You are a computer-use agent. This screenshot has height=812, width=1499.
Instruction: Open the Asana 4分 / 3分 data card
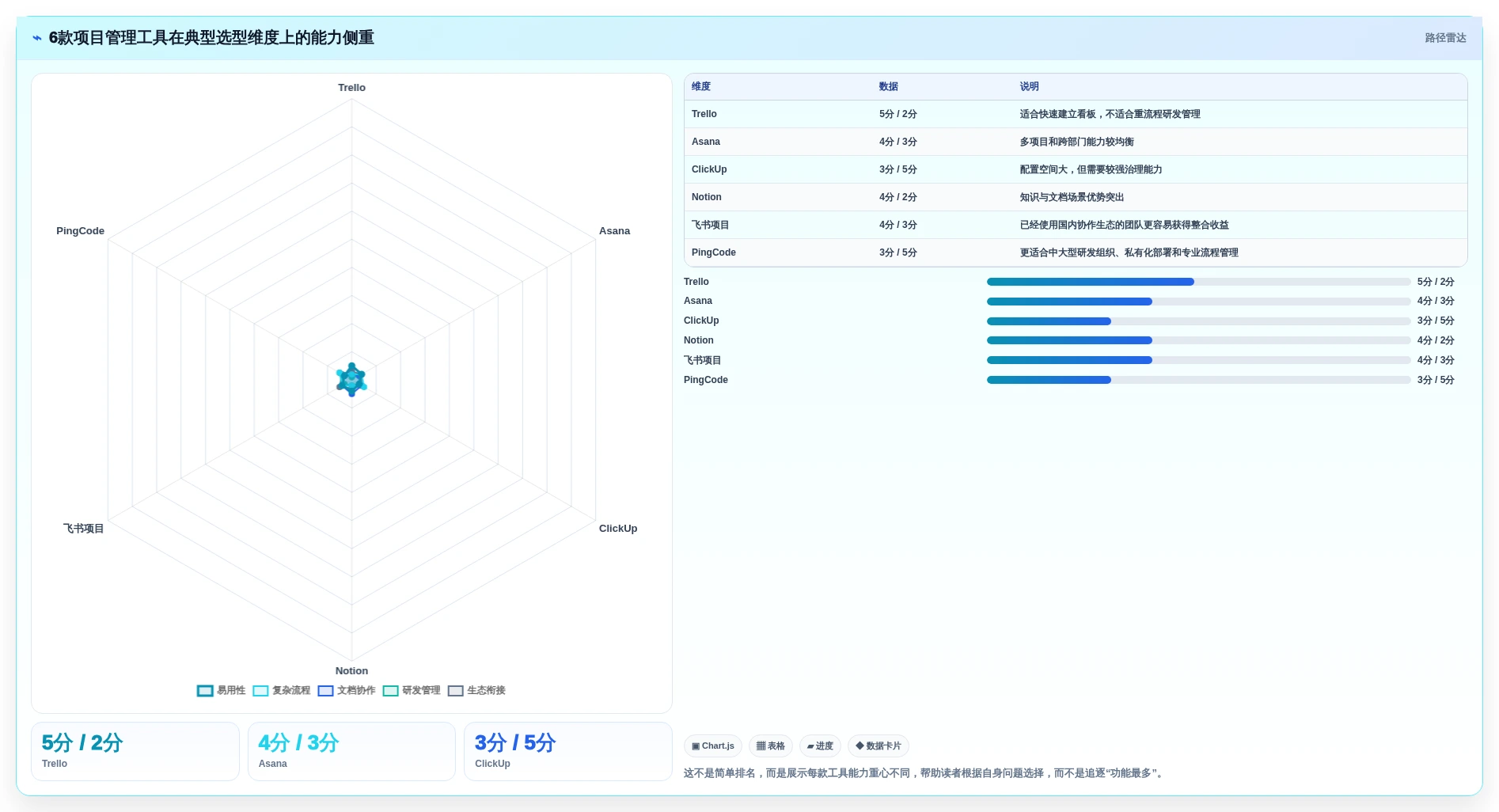coord(351,751)
